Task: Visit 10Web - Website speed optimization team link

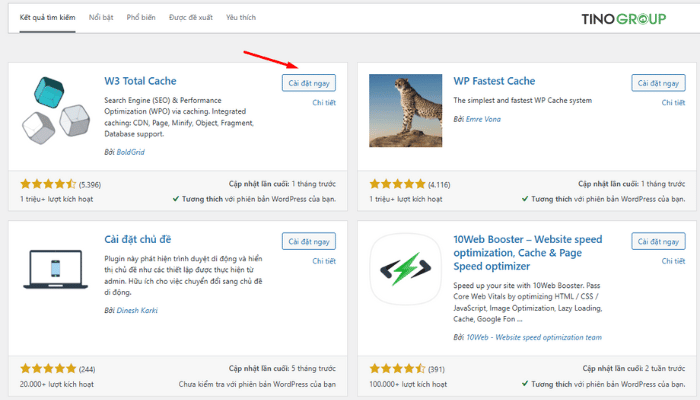Action: click(x=534, y=338)
